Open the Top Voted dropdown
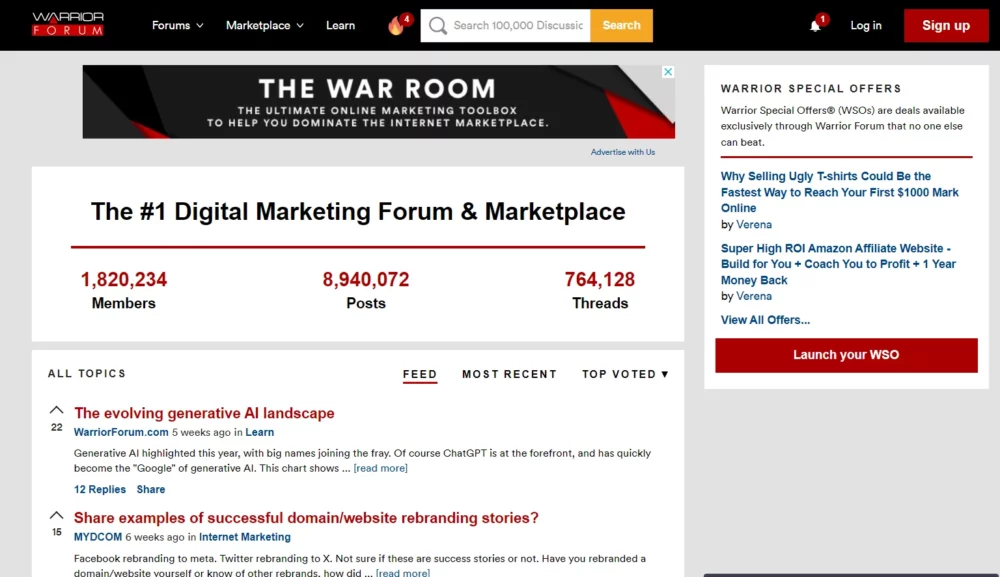This screenshot has width=1000, height=577. click(625, 374)
